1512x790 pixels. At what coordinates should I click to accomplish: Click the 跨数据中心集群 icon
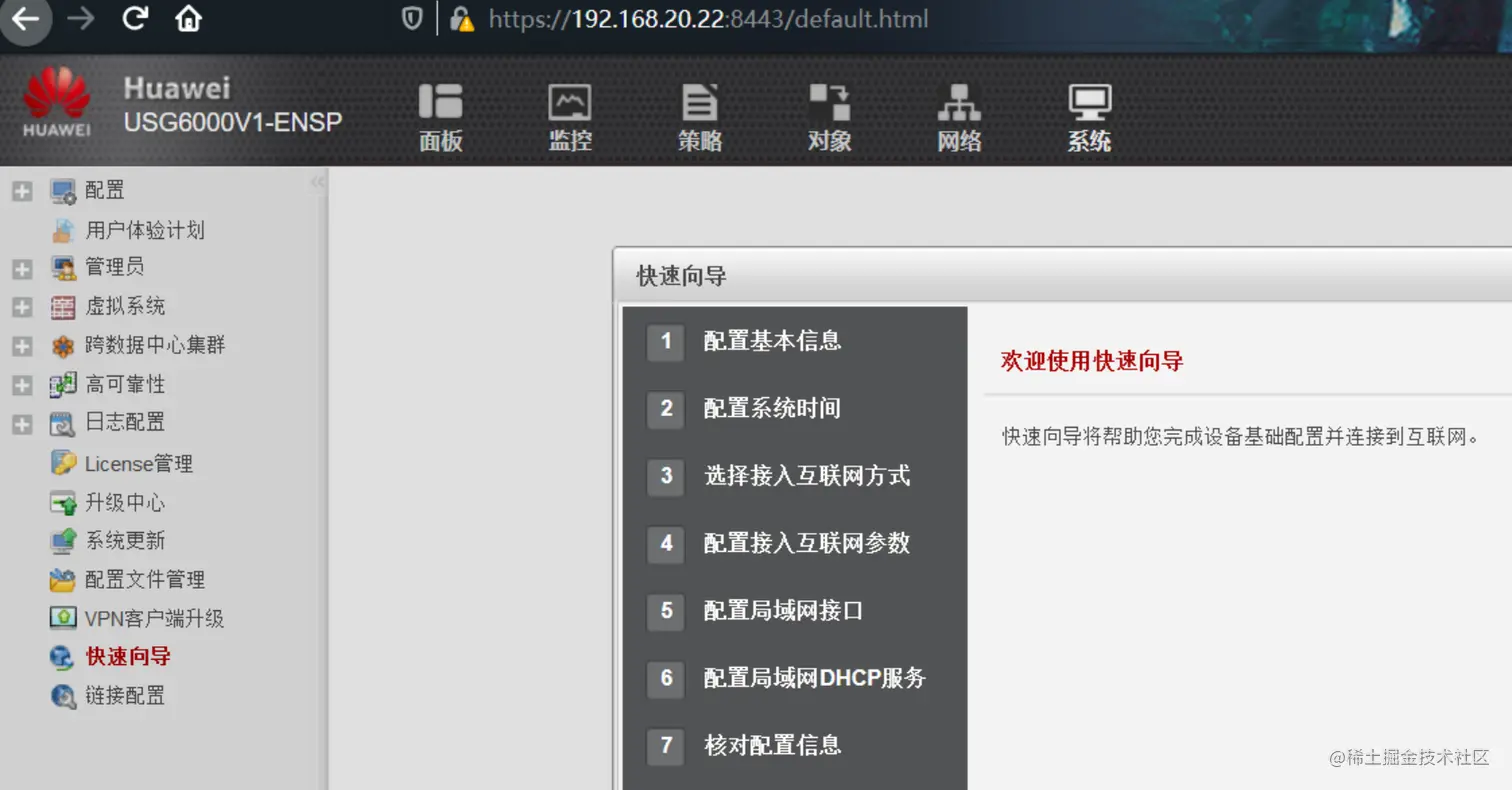click(x=63, y=346)
